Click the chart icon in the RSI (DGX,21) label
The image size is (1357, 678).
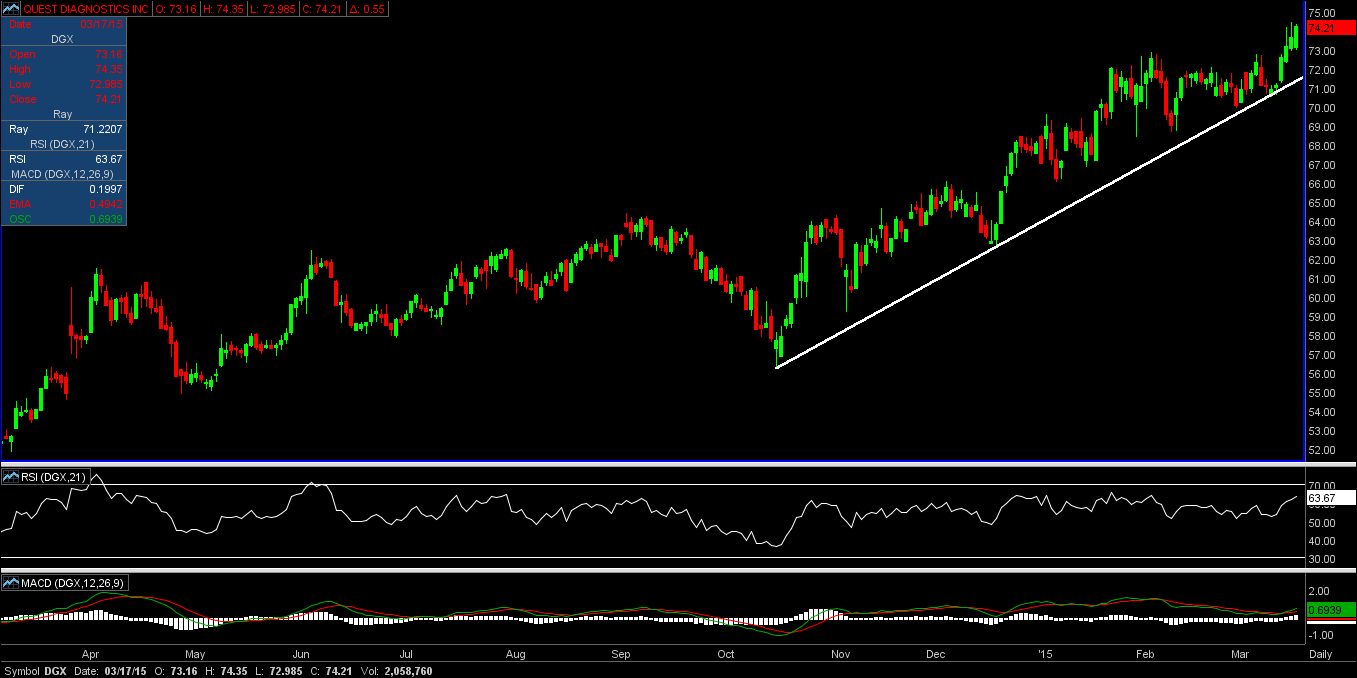point(11,477)
